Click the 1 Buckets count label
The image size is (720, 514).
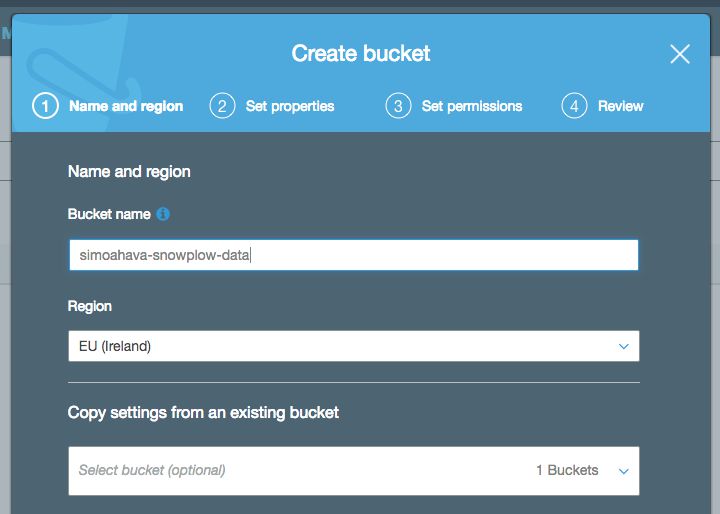click(x=567, y=470)
